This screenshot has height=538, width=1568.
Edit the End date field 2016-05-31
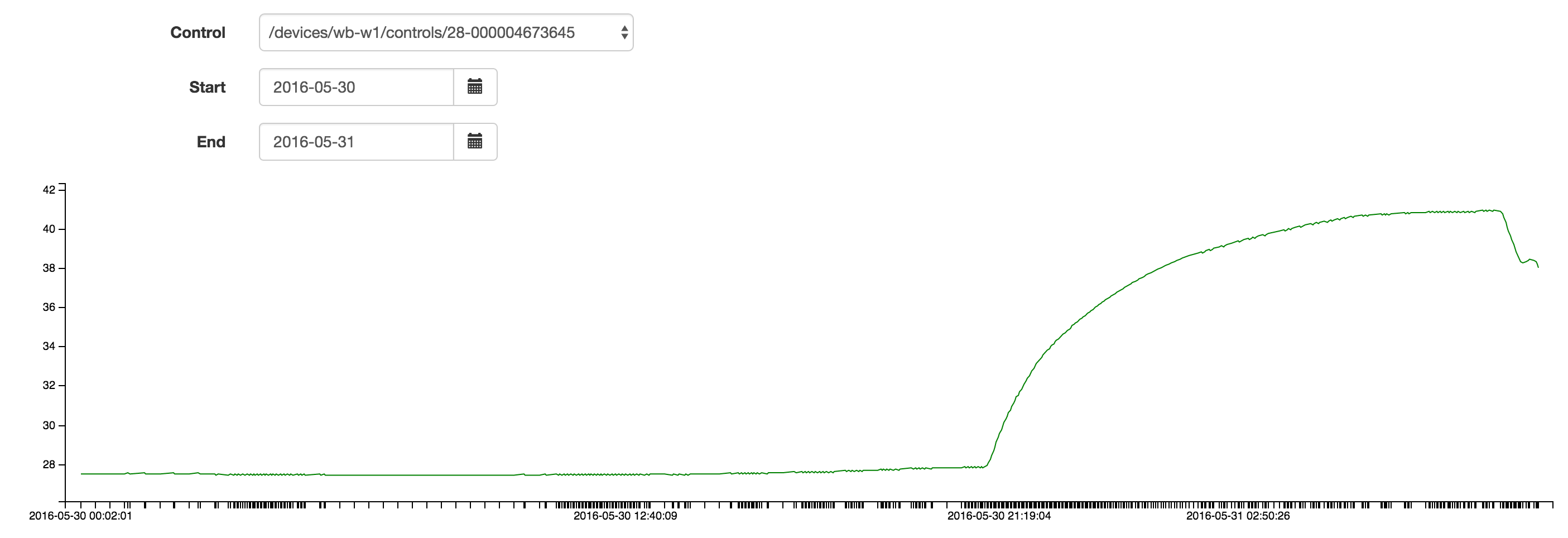tap(357, 142)
